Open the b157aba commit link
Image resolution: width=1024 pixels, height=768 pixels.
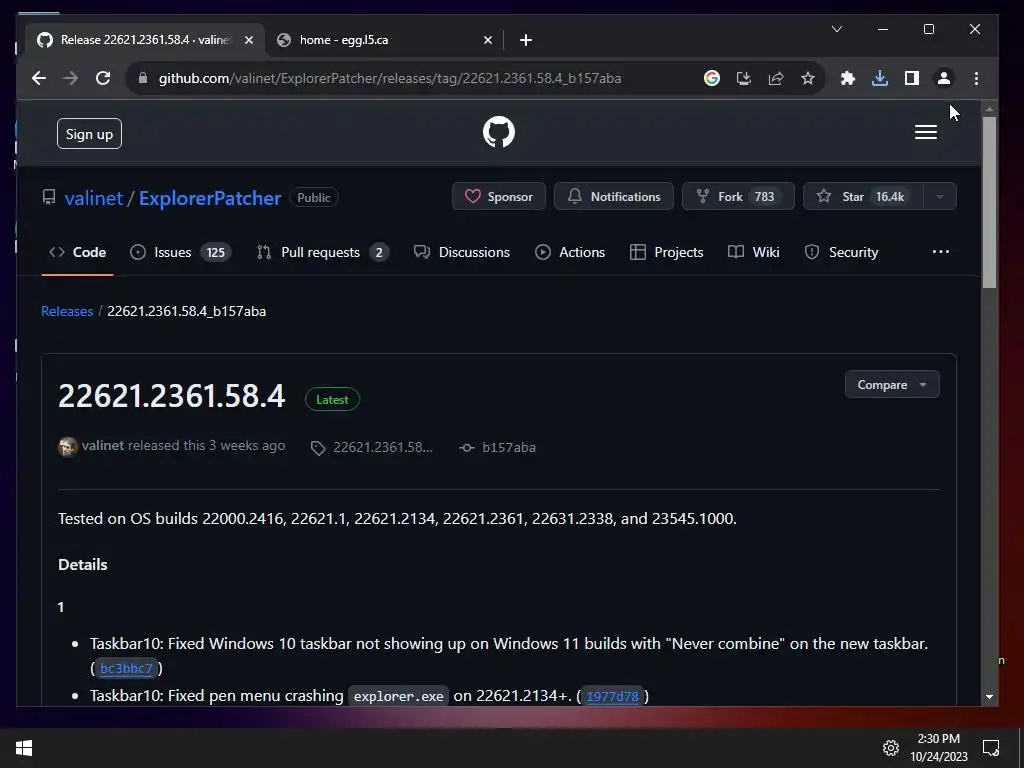[x=498, y=447]
